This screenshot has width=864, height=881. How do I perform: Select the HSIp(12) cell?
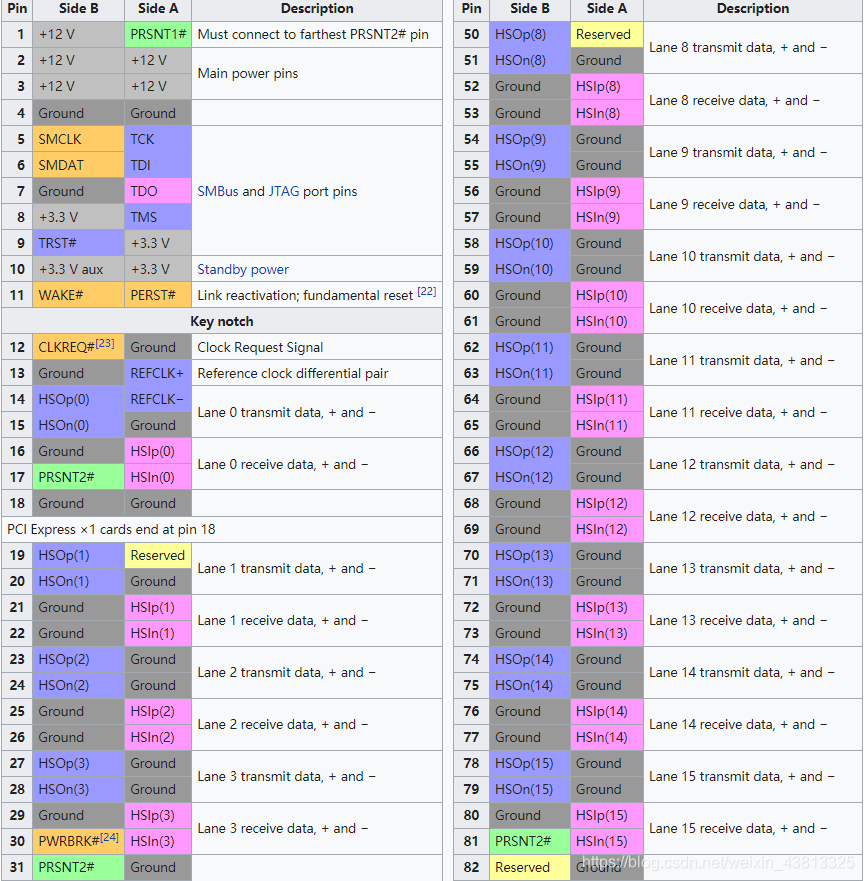tap(607, 503)
